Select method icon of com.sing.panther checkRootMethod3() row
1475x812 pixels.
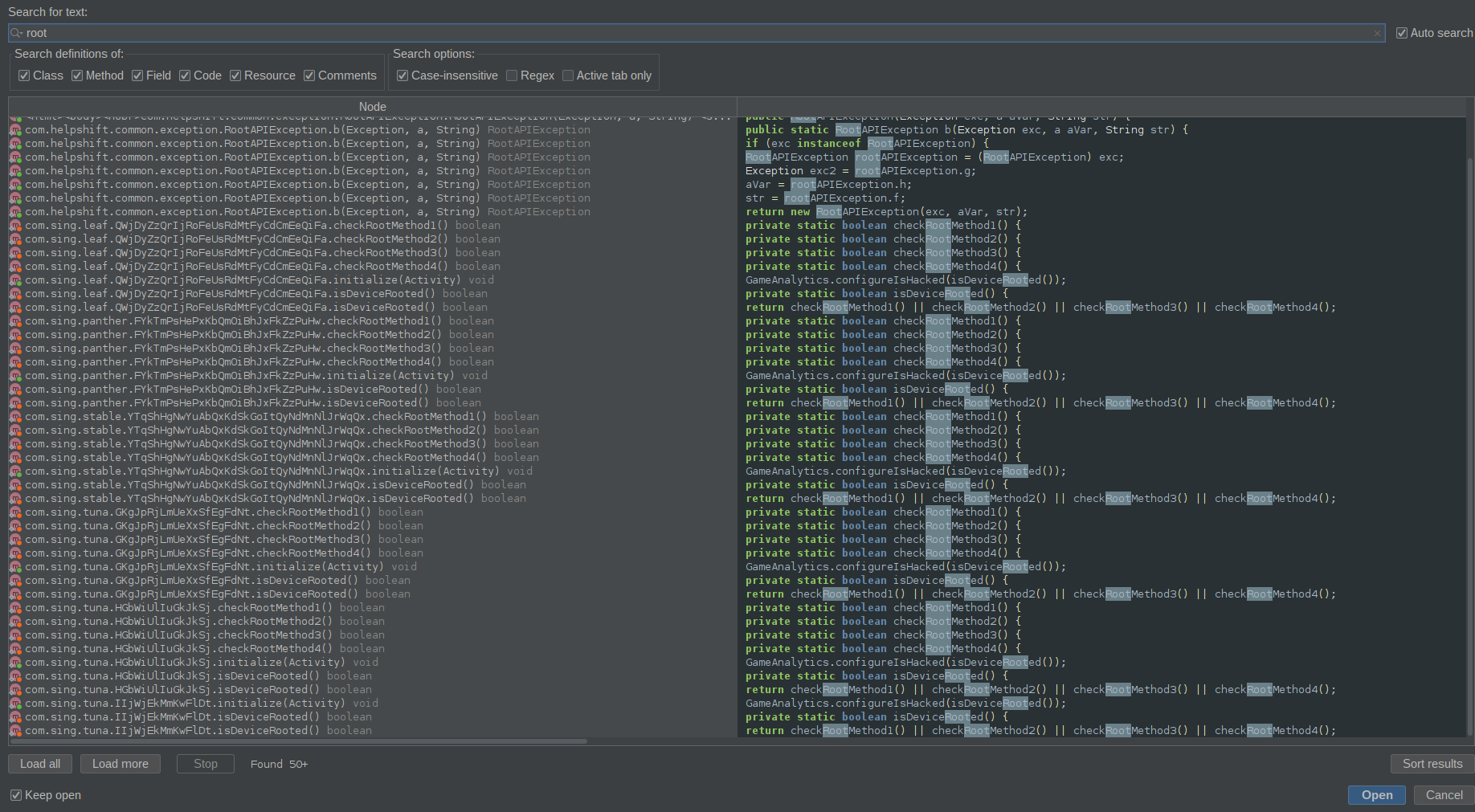15,349
